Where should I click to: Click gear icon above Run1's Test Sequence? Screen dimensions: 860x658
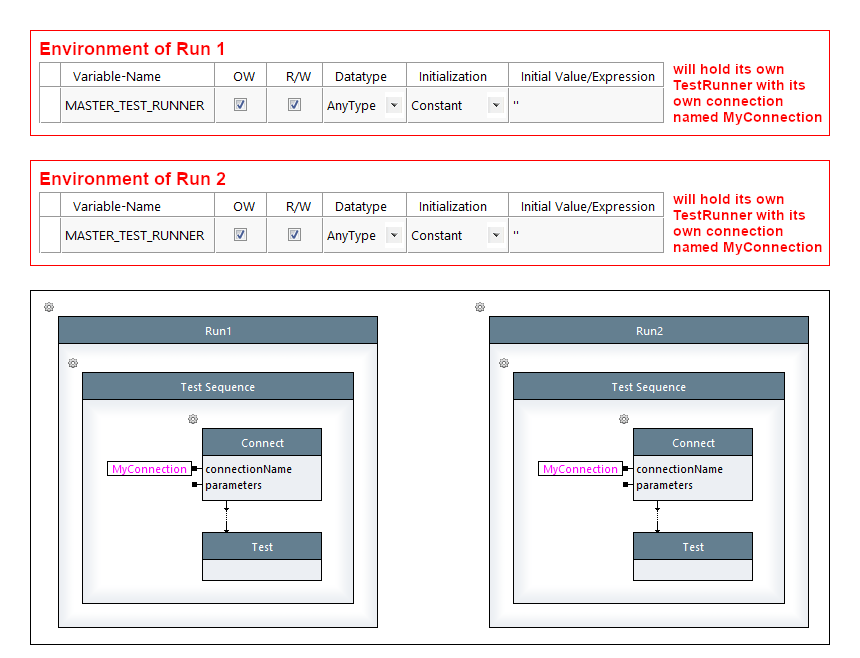click(x=73, y=364)
